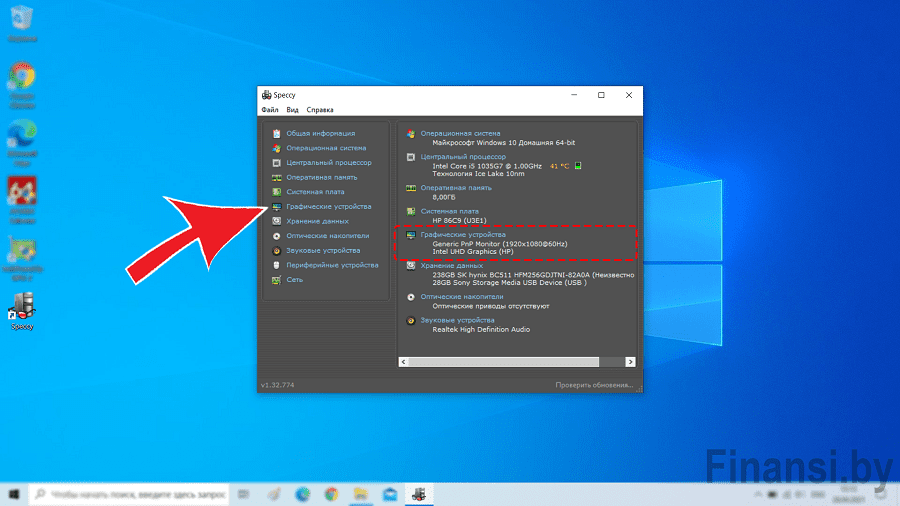The image size is (900, 506).
Task: Click the Общая информация sidebar icon
Action: 277,134
